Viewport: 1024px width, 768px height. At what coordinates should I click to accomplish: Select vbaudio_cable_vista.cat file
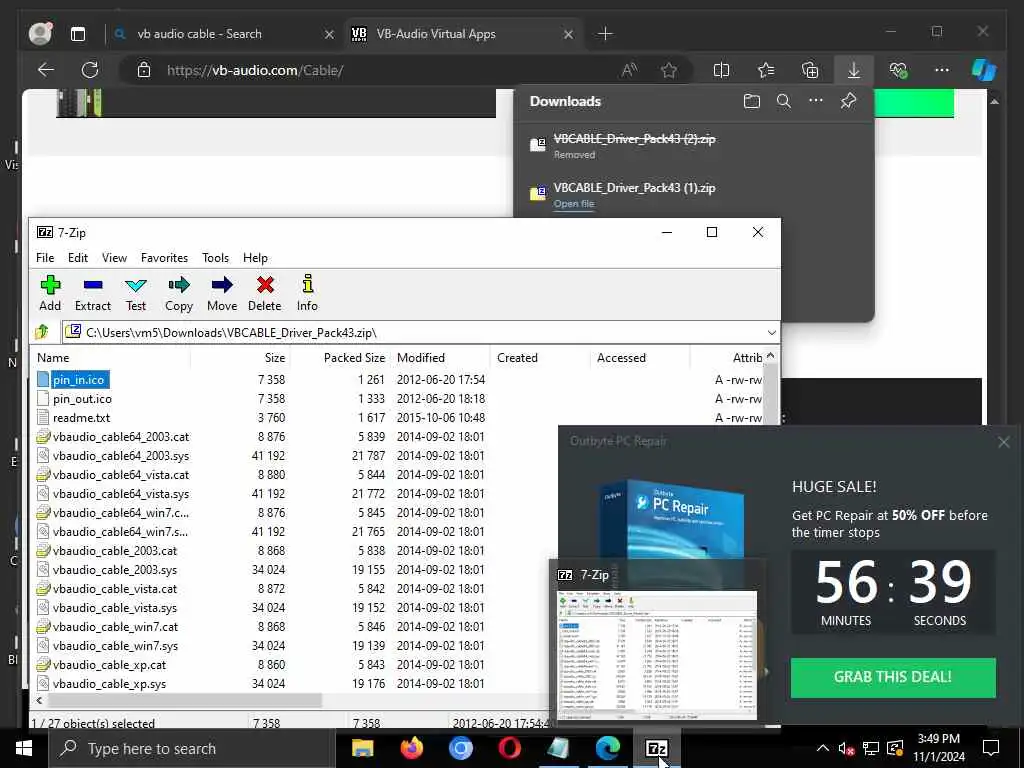click(x=115, y=589)
